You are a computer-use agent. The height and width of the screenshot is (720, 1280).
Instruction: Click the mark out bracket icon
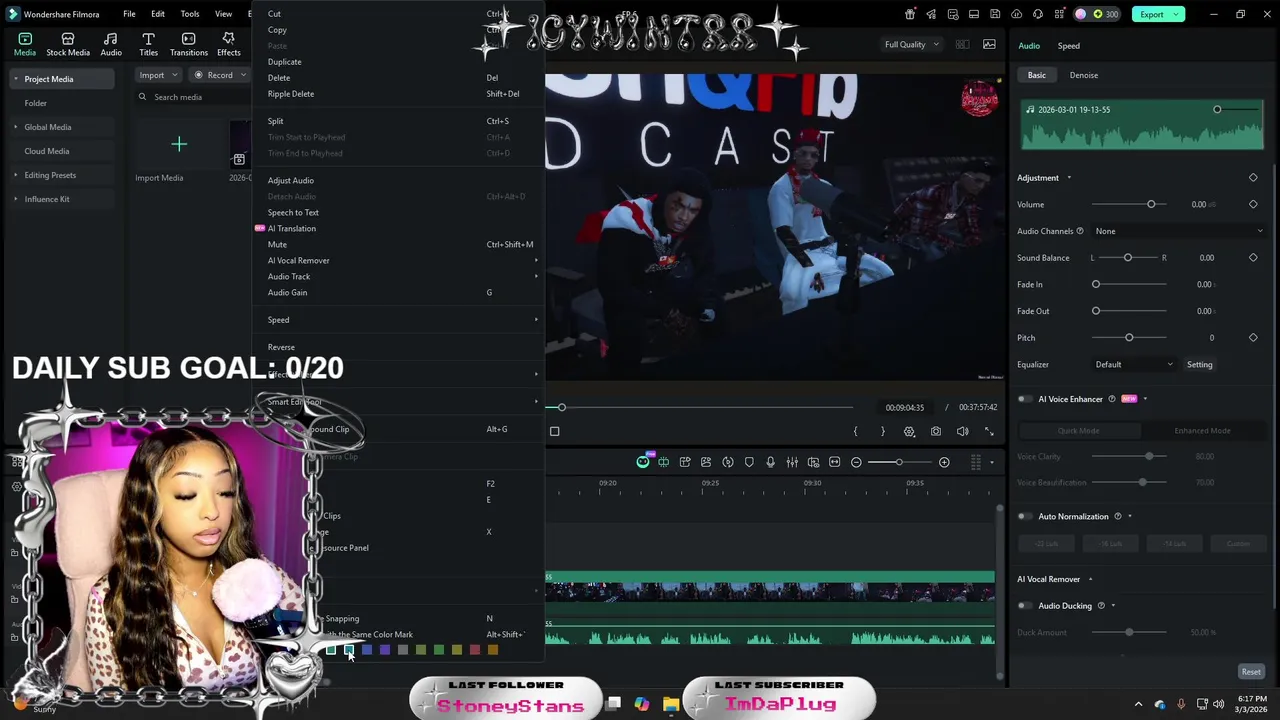point(882,431)
